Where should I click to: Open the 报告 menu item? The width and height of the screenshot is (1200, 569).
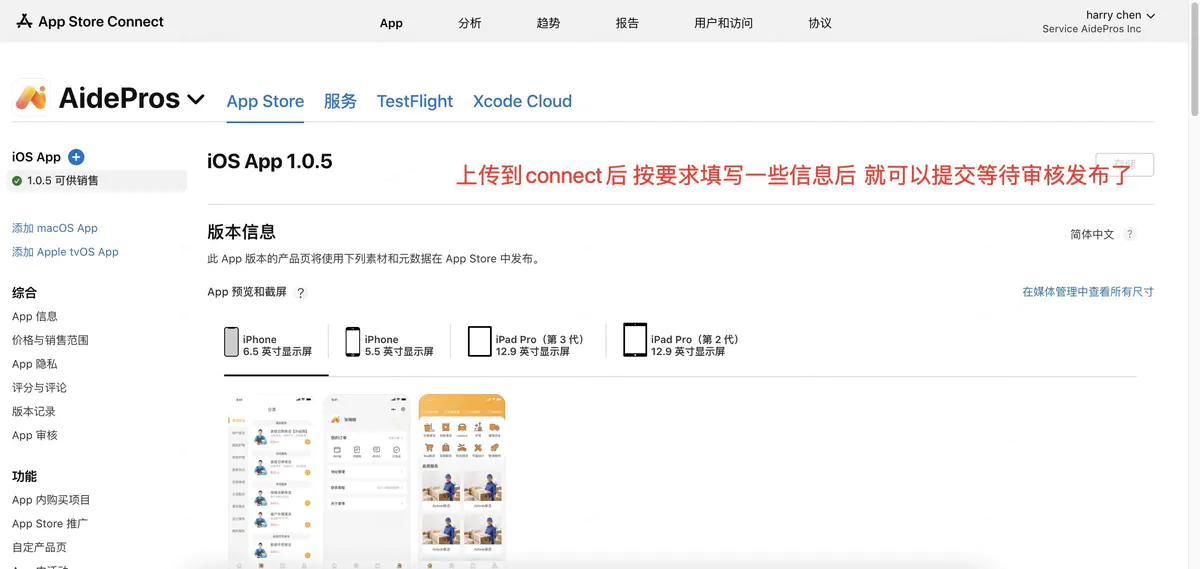coord(627,23)
